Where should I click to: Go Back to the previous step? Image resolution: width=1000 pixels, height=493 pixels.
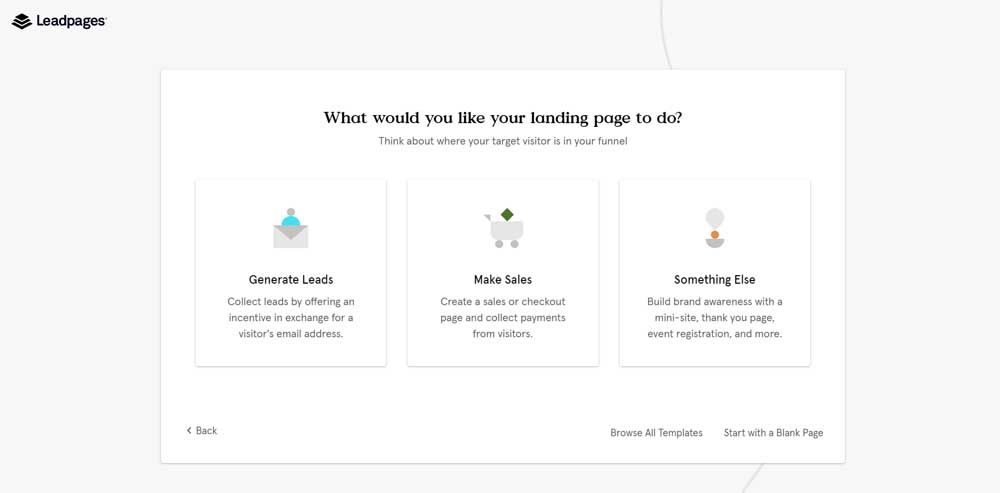(x=202, y=430)
